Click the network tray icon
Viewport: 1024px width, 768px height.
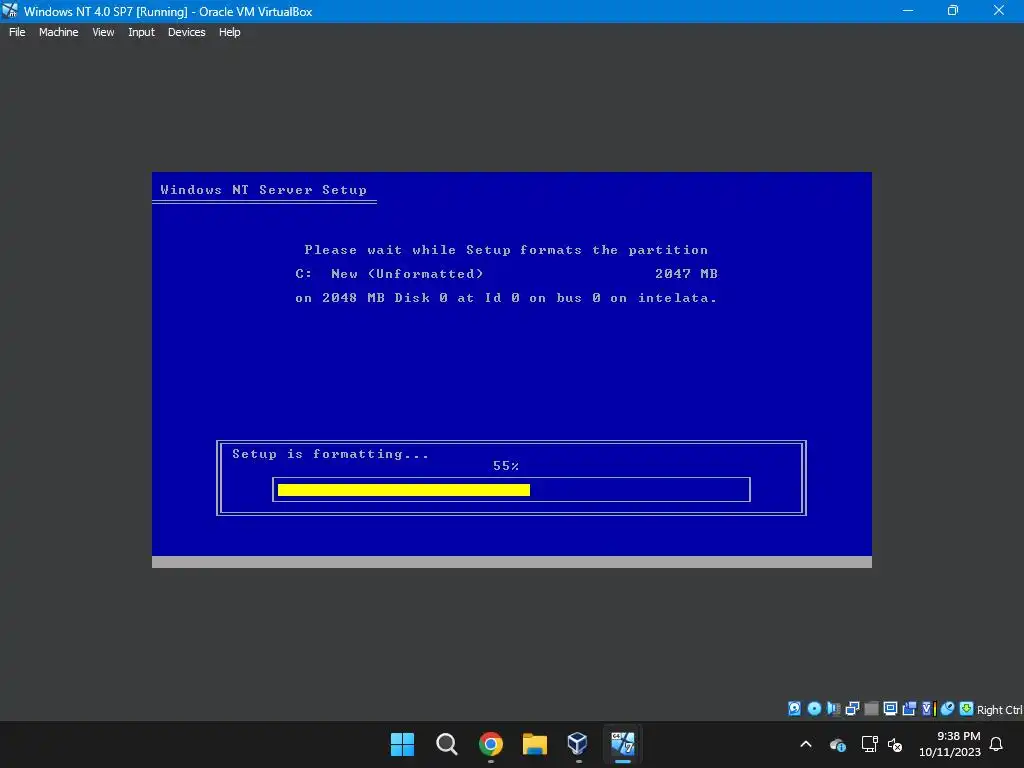pyautogui.click(x=869, y=744)
